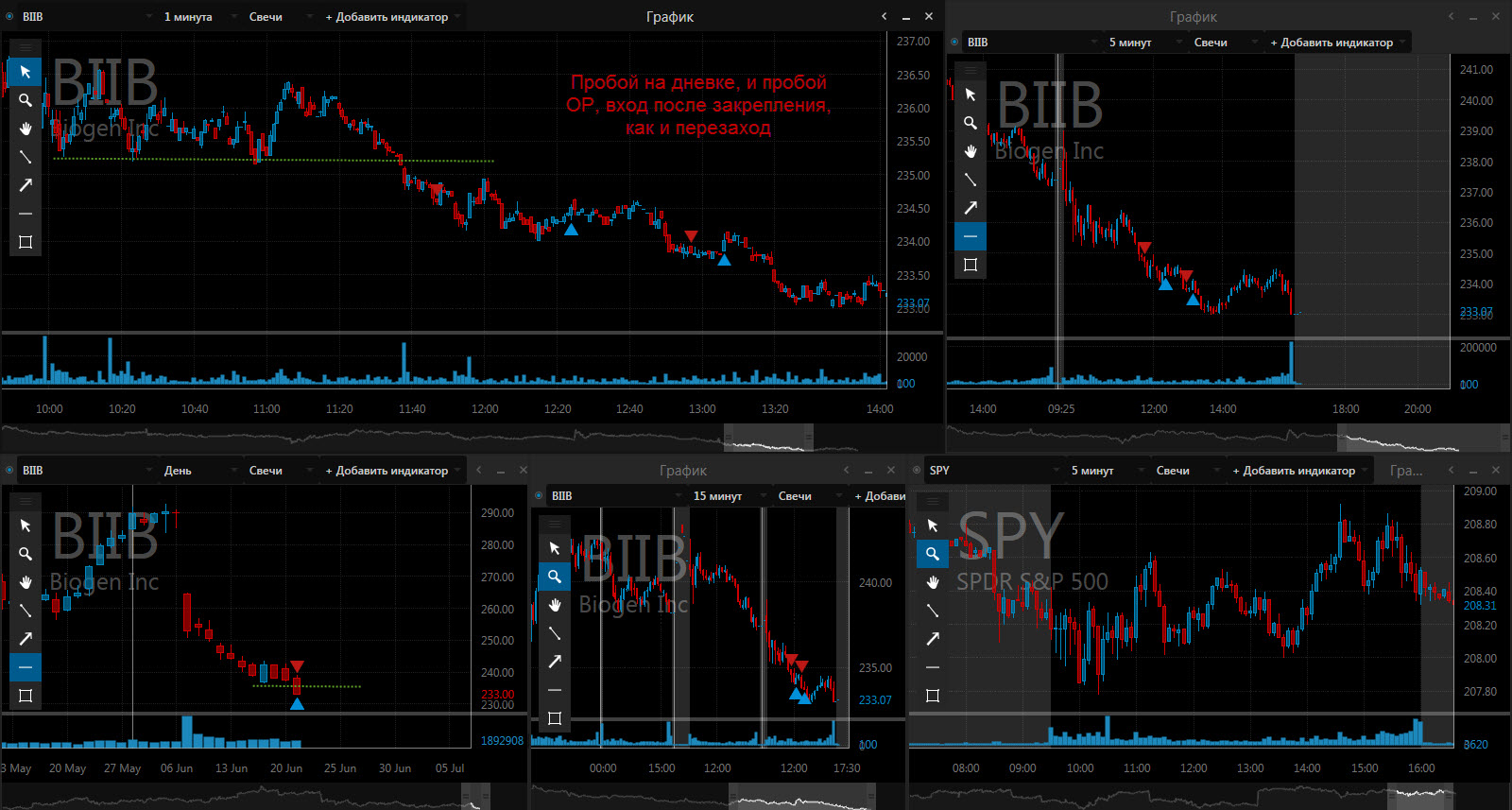Screen dimensions: 1512x810
Task: Click Добавить индикатор in BIIB 15-minute chart
Action: click(x=878, y=495)
